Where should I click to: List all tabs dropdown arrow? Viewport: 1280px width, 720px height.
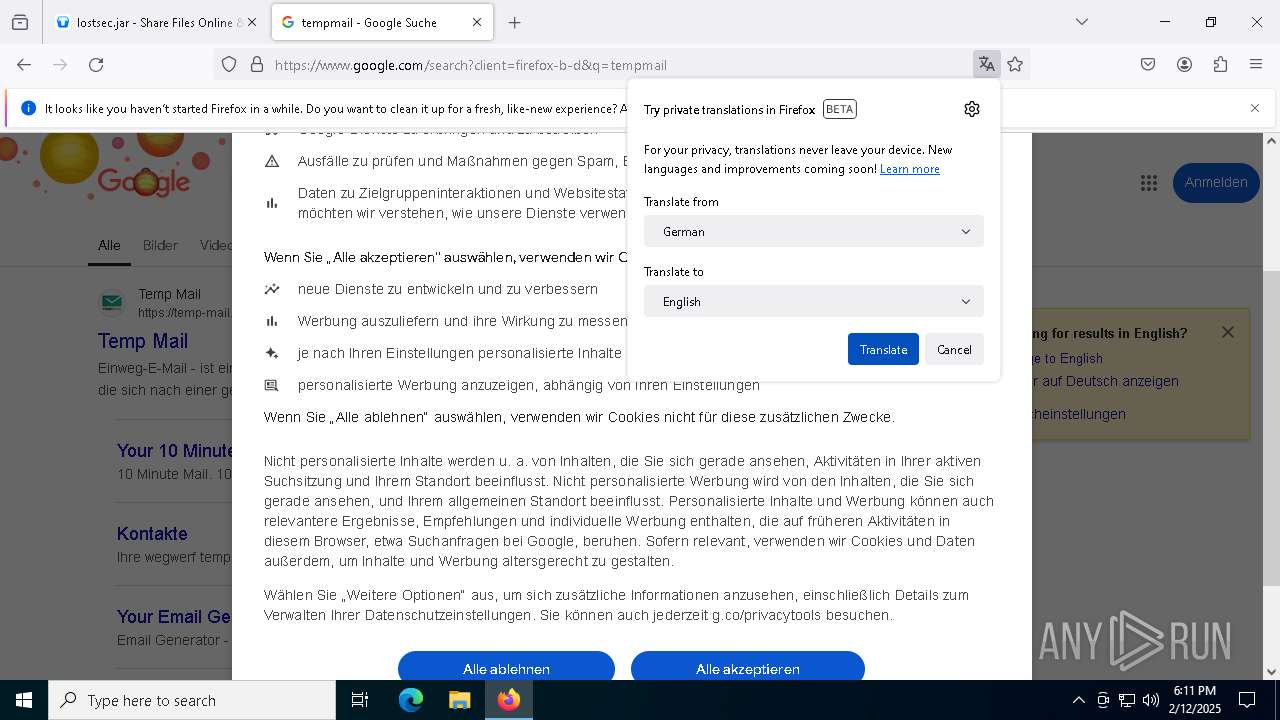(x=1082, y=22)
